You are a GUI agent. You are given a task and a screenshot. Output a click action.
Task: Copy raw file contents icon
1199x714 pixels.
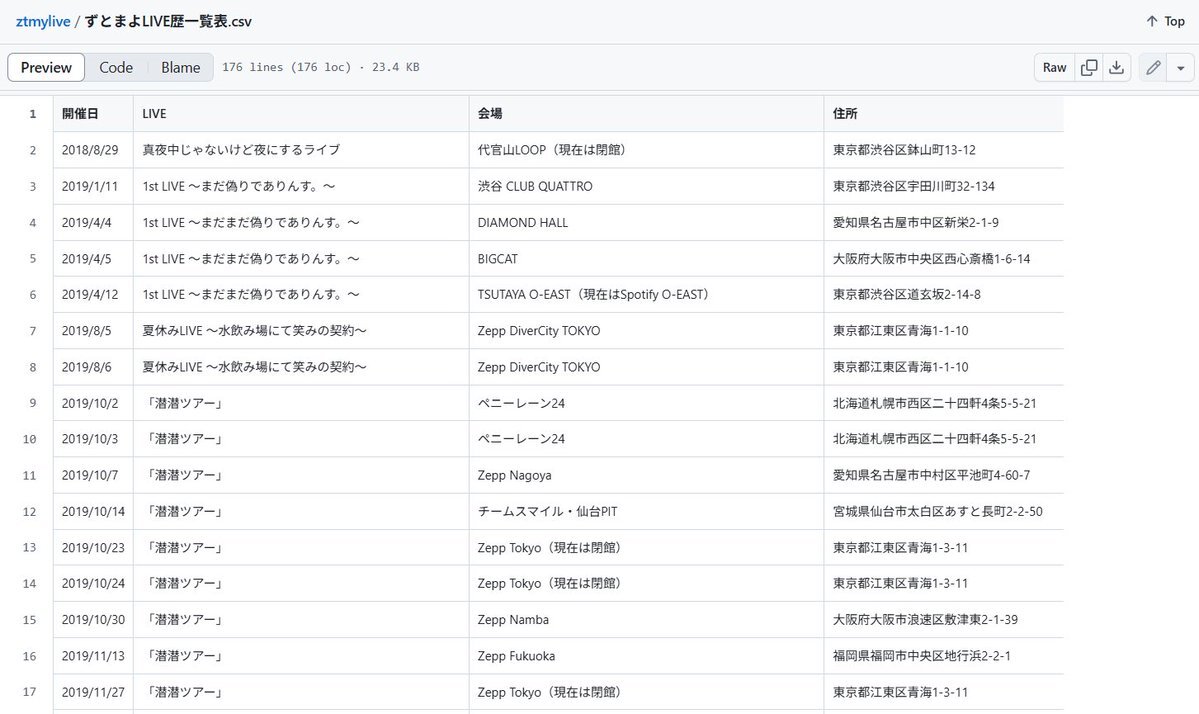(1089, 67)
